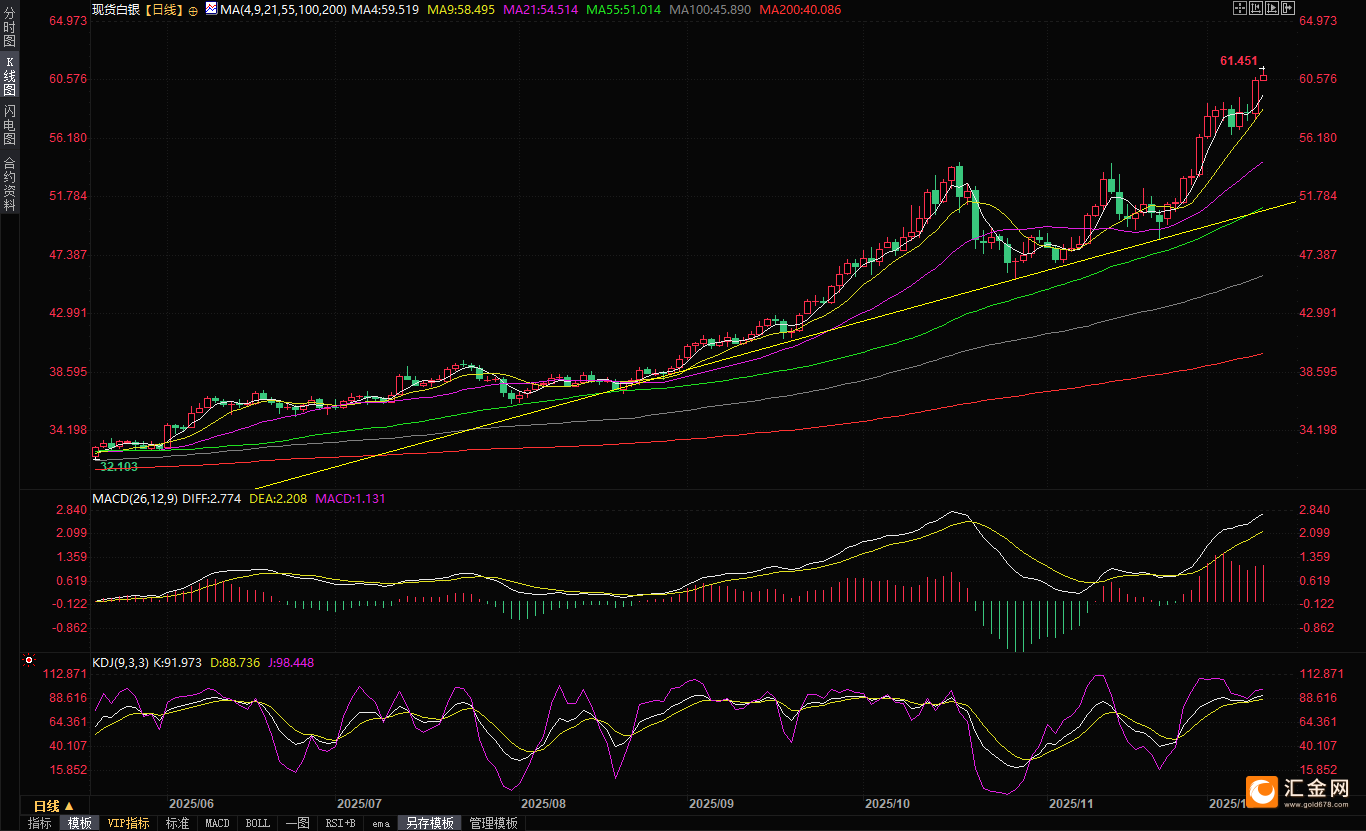Click the D:88.736 value
The width and height of the screenshot is (1366, 831).
tap(235, 662)
